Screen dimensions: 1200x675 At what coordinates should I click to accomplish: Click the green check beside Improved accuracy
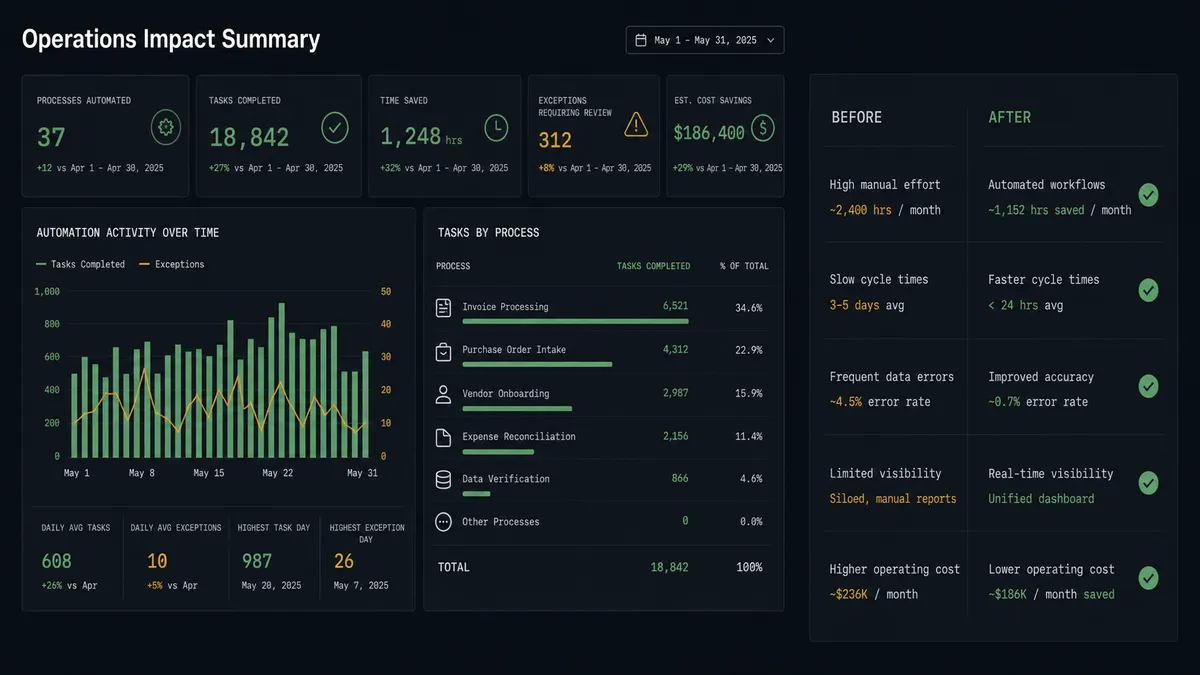pyautogui.click(x=1149, y=386)
